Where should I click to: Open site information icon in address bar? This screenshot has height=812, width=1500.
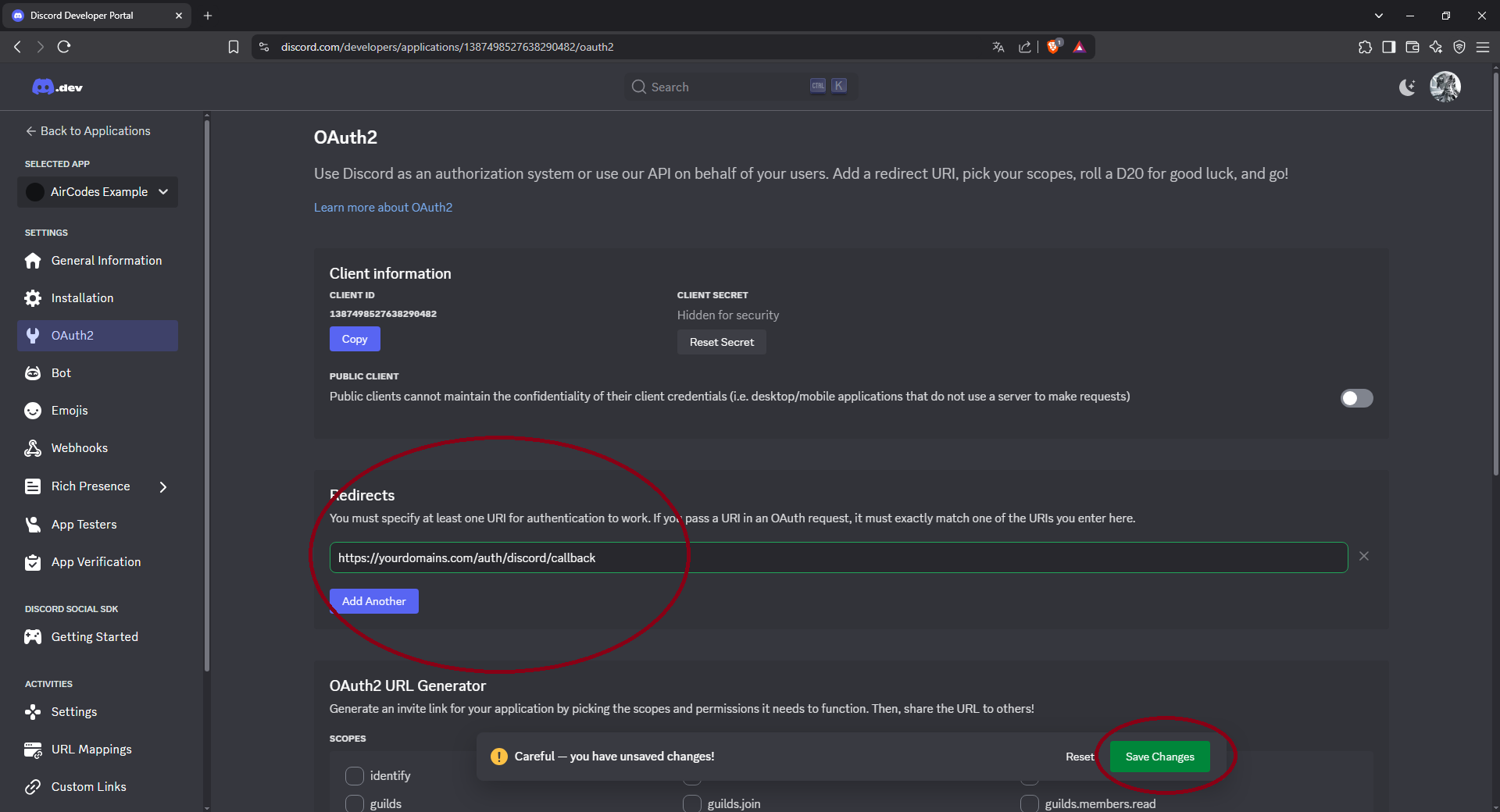264,47
